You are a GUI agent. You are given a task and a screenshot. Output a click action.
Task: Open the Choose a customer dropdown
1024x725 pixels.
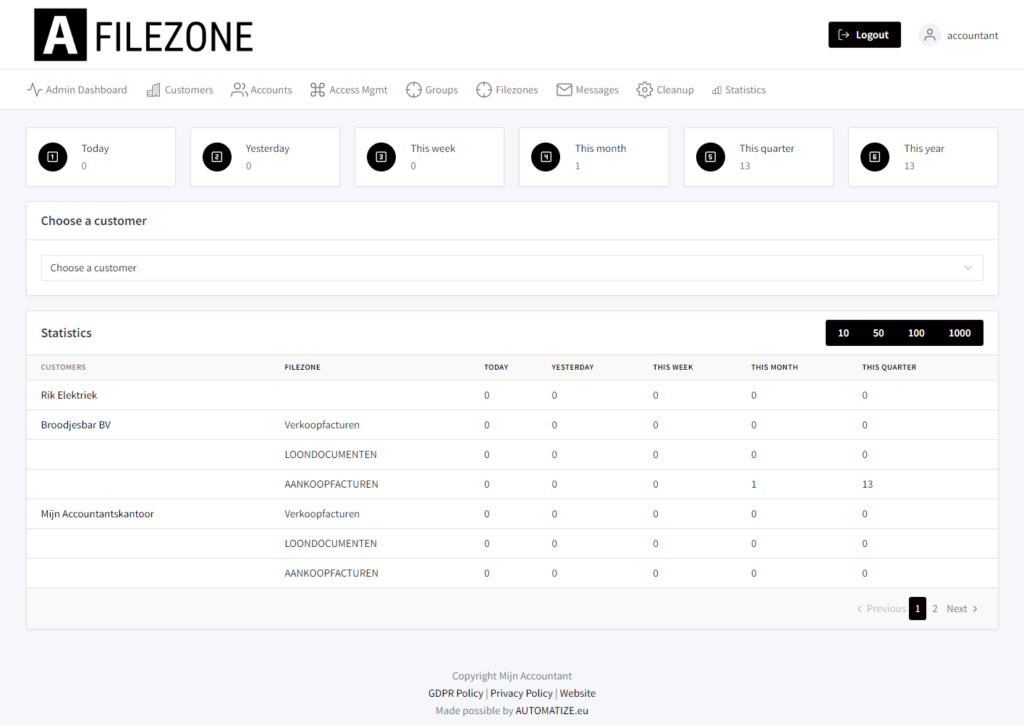(512, 268)
